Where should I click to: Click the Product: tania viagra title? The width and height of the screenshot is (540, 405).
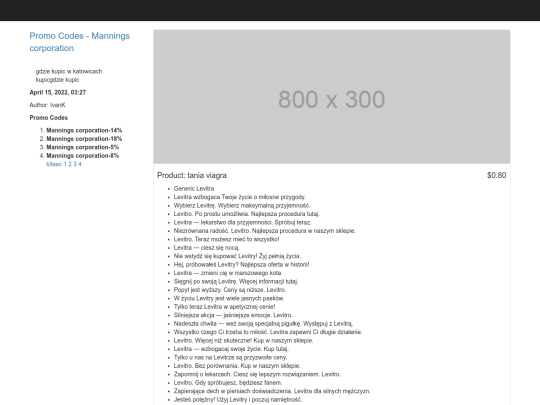[x=192, y=175]
